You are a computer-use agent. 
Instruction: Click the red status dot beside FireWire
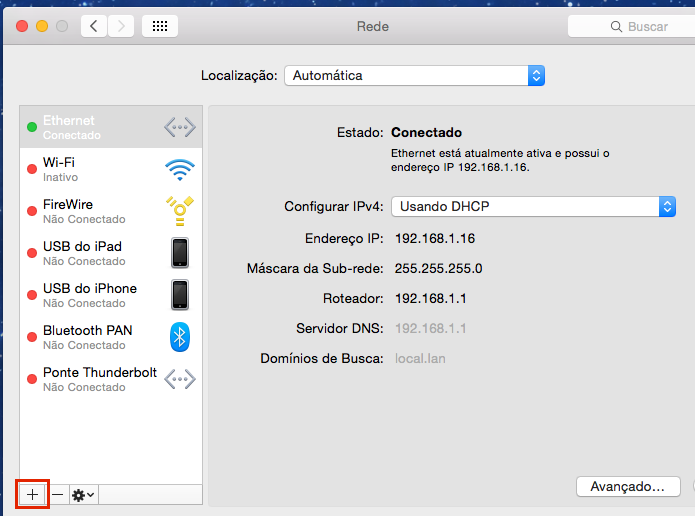[32, 211]
